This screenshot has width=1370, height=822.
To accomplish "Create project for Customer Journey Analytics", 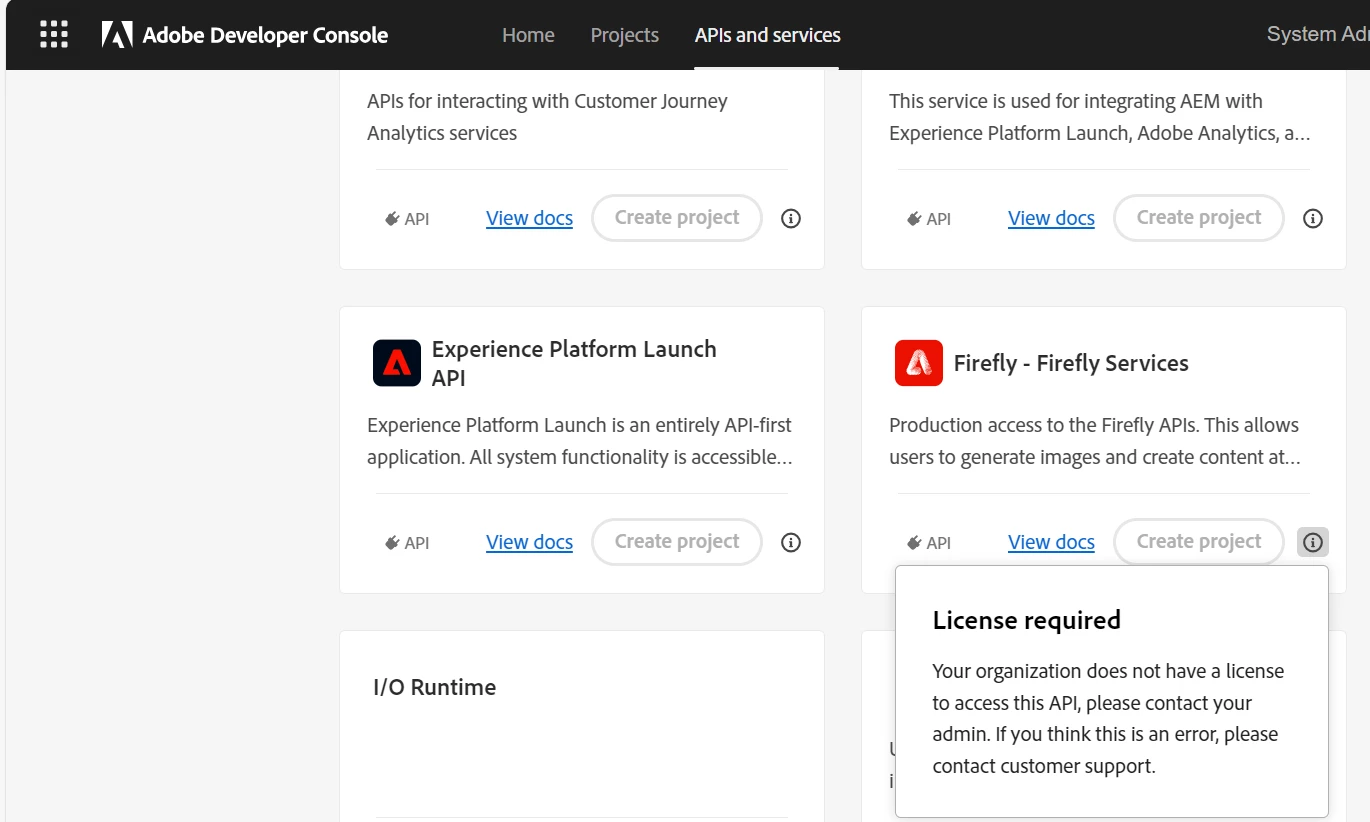I will click(x=677, y=218).
